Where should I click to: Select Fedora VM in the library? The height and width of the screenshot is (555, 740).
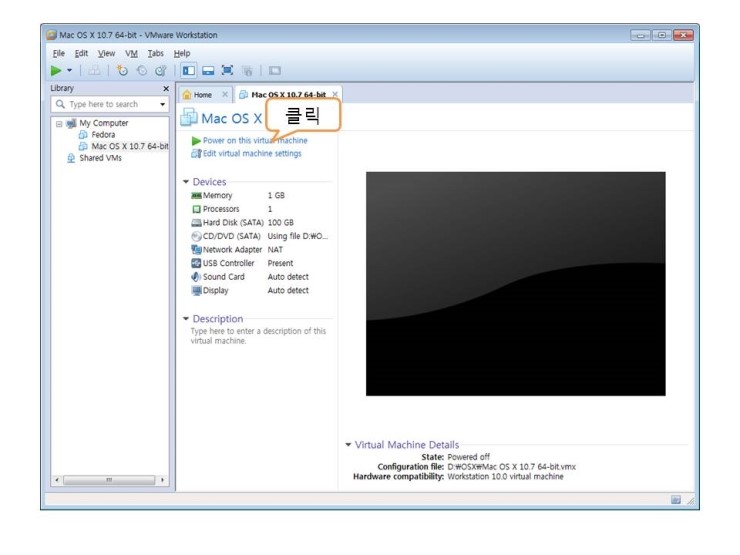click(x=102, y=134)
